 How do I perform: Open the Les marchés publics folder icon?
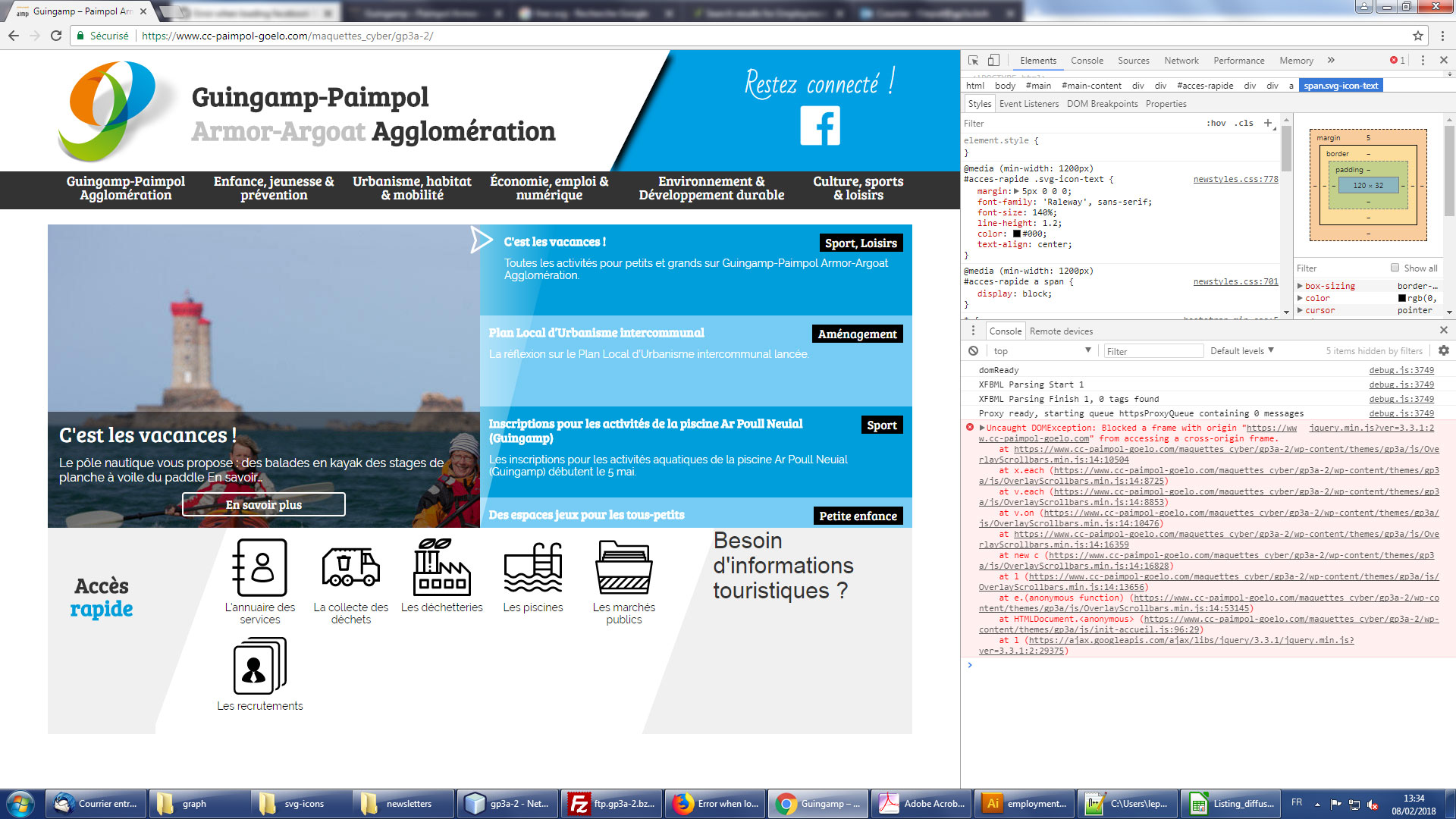tap(624, 567)
